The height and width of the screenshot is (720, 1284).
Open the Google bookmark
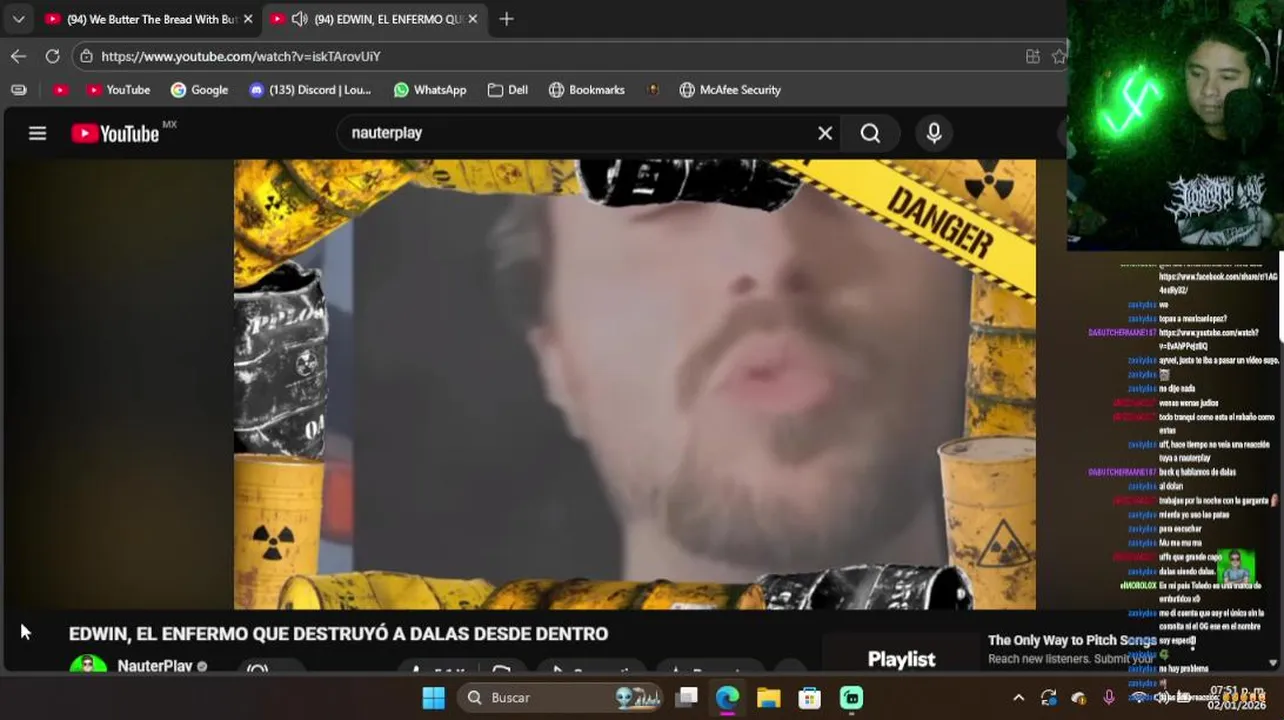click(199, 90)
